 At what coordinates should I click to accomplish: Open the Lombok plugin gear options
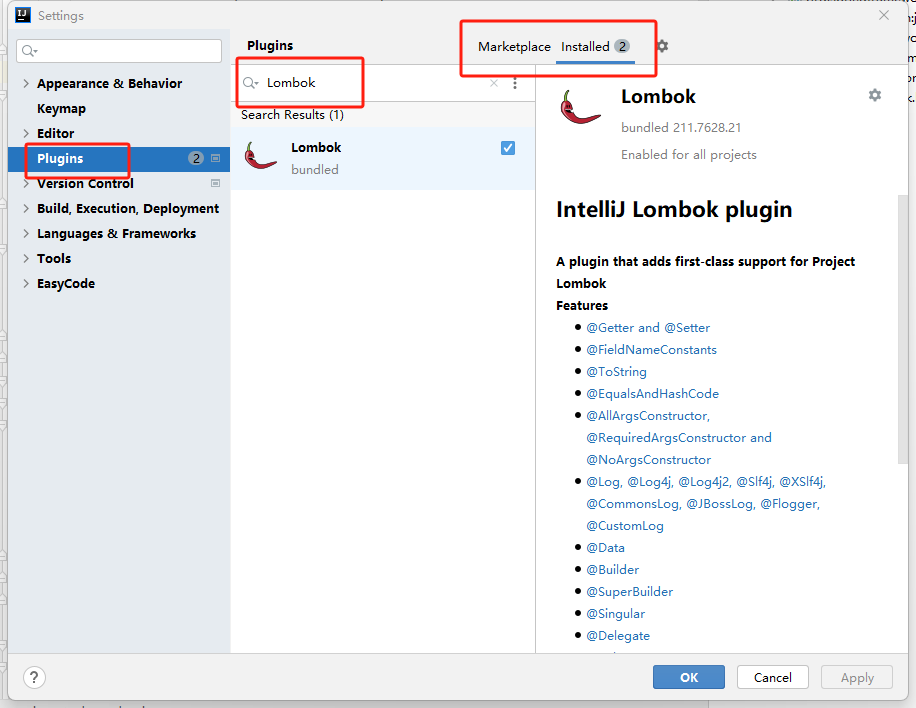tap(875, 95)
